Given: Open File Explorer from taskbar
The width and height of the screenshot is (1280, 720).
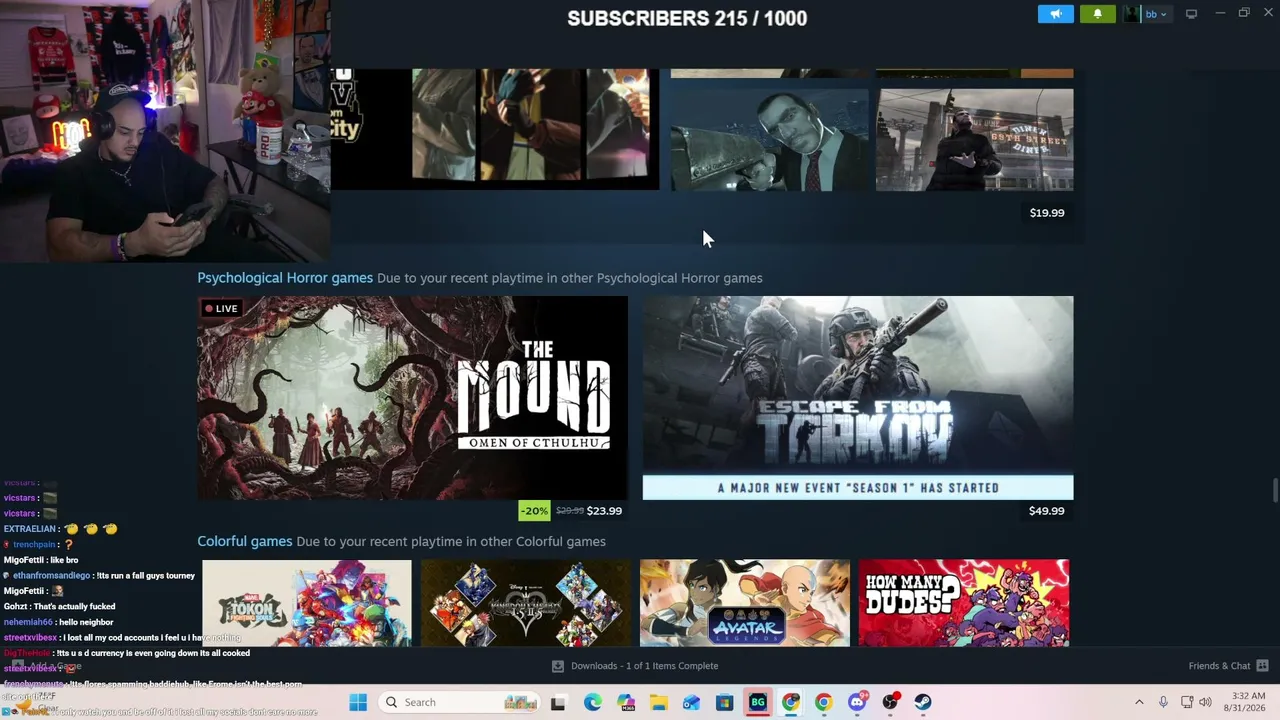Looking at the screenshot, I should pos(659,702).
